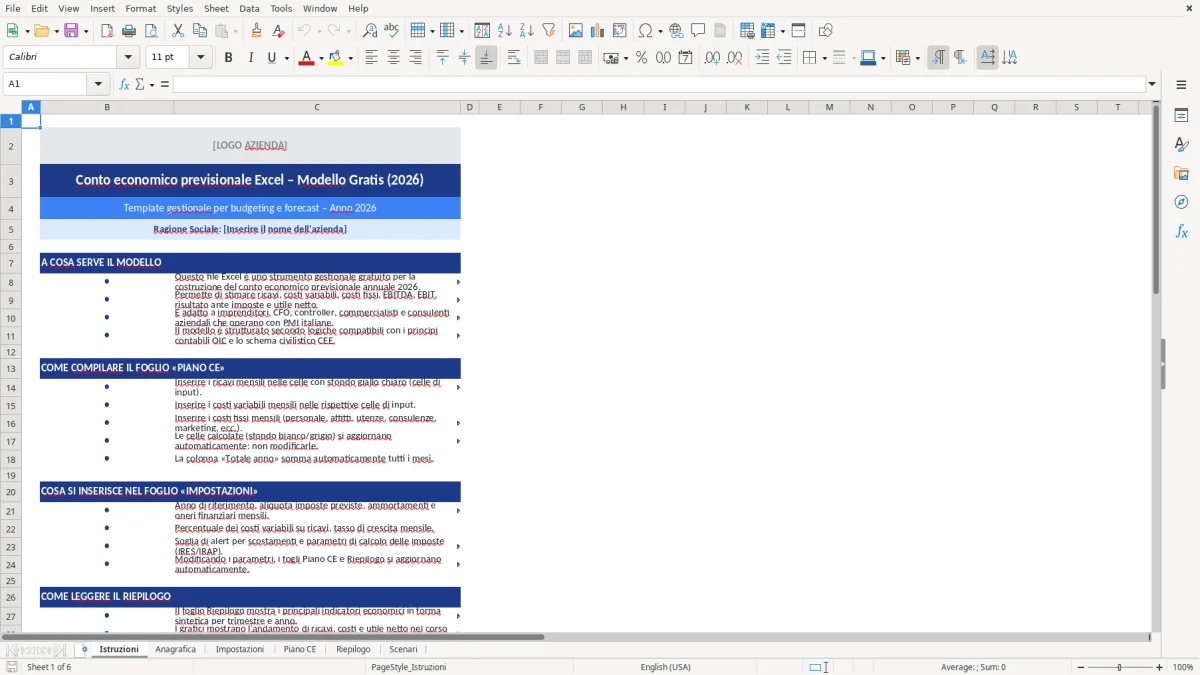
Task: Sort ascending A to Z
Action: (504, 31)
